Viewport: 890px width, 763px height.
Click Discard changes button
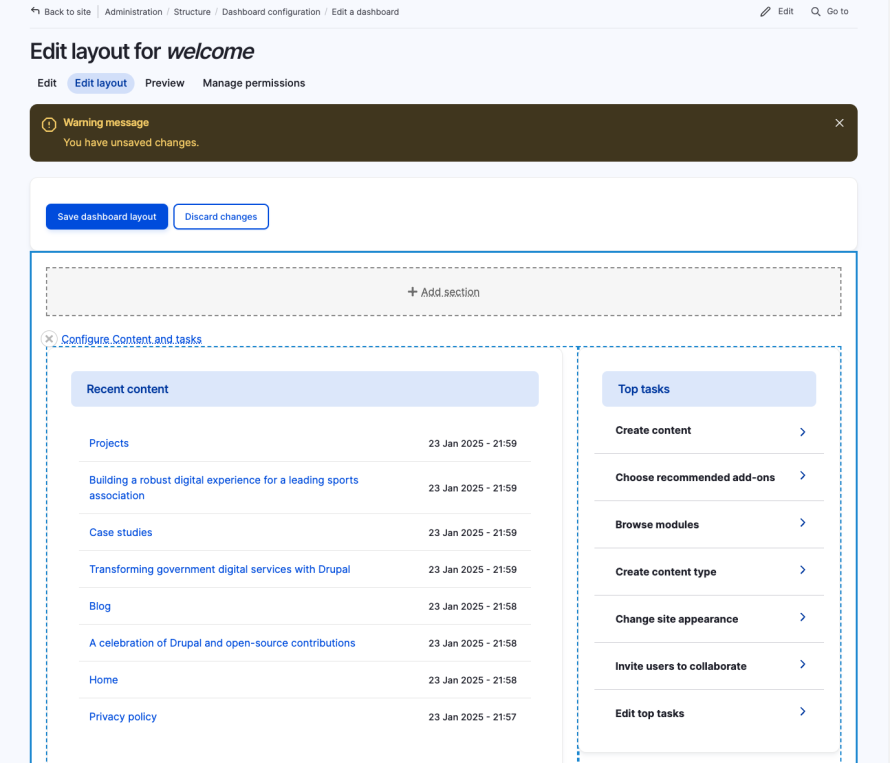point(221,217)
